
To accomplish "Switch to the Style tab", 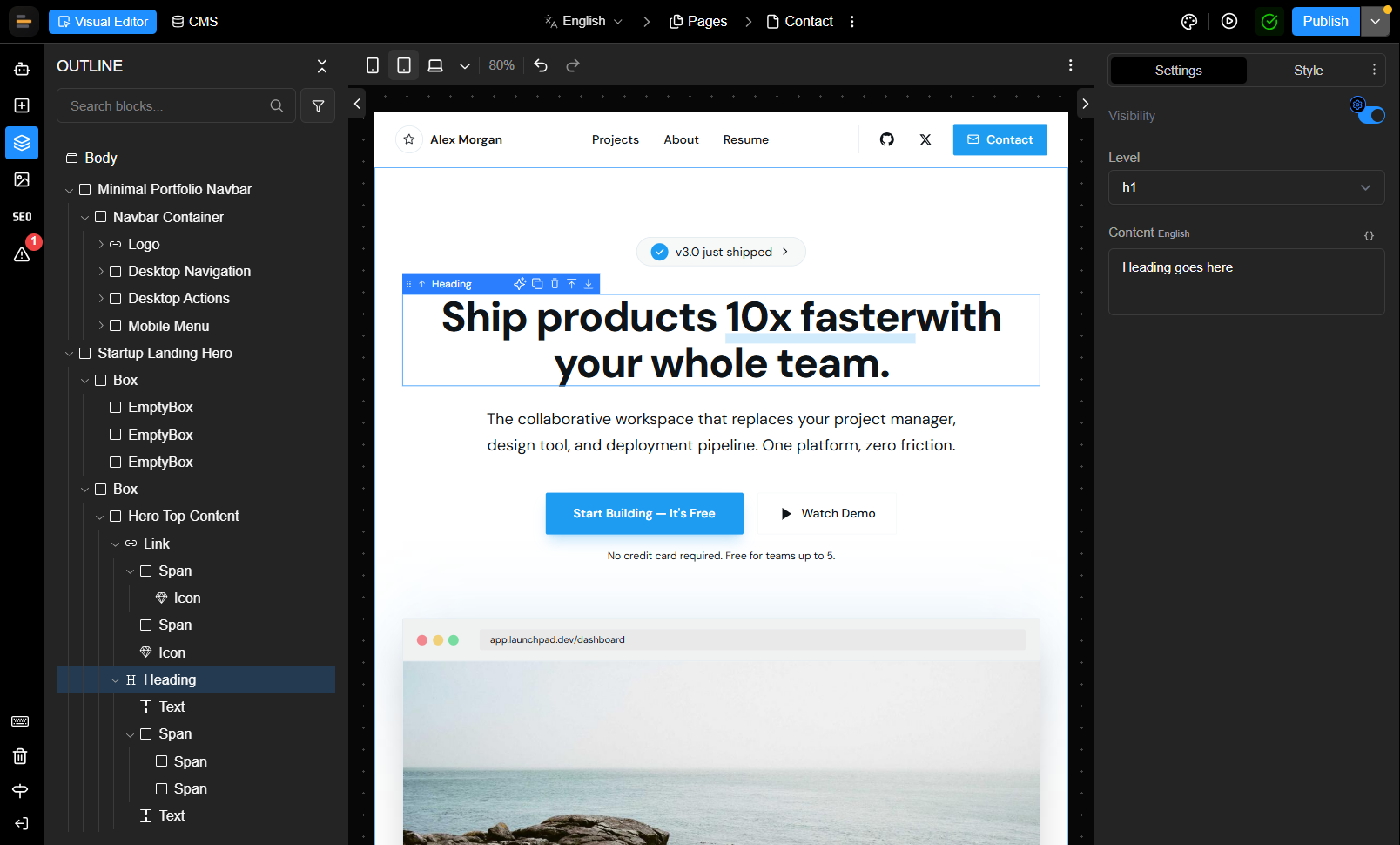I will pos(1308,71).
